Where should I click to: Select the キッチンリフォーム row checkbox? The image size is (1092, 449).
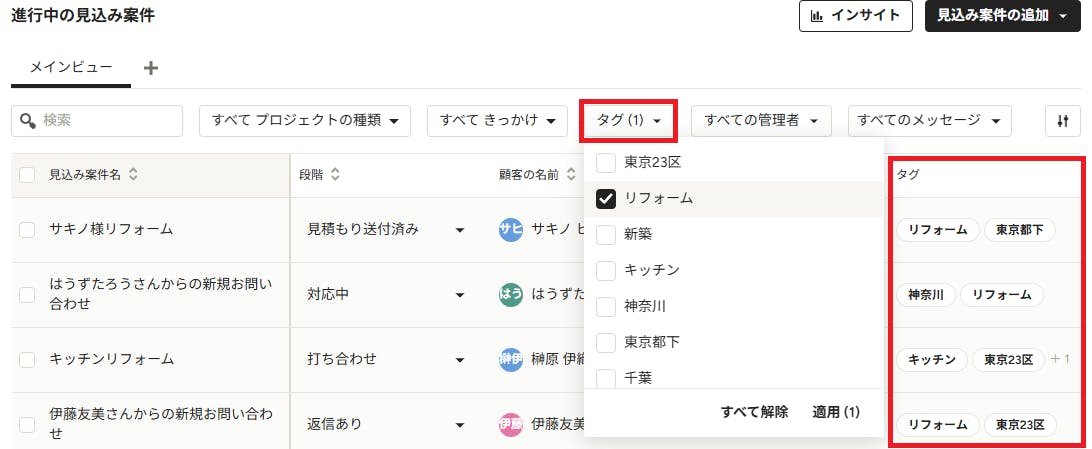(x=27, y=359)
